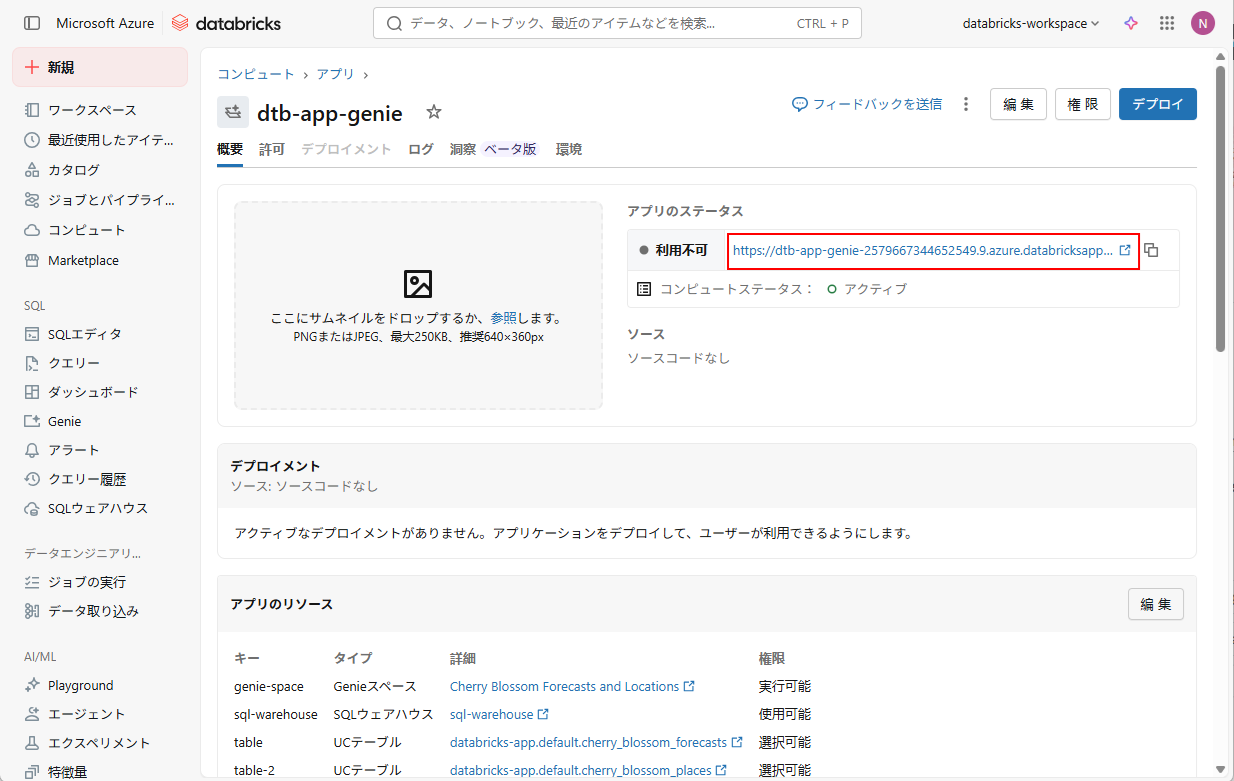This screenshot has height=781, width=1234.
Task: Open the apps grid icon
Action: coord(1166,23)
